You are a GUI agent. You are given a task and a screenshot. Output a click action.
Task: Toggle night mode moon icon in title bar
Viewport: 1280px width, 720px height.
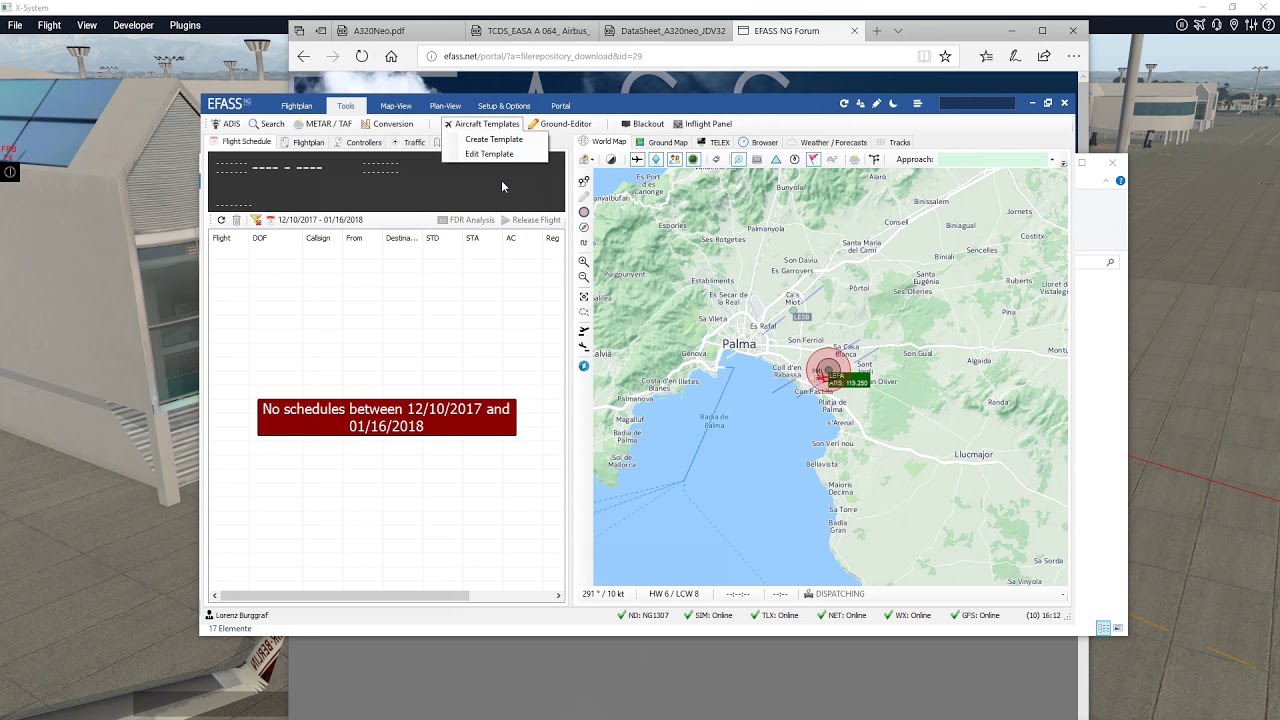point(893,103)
